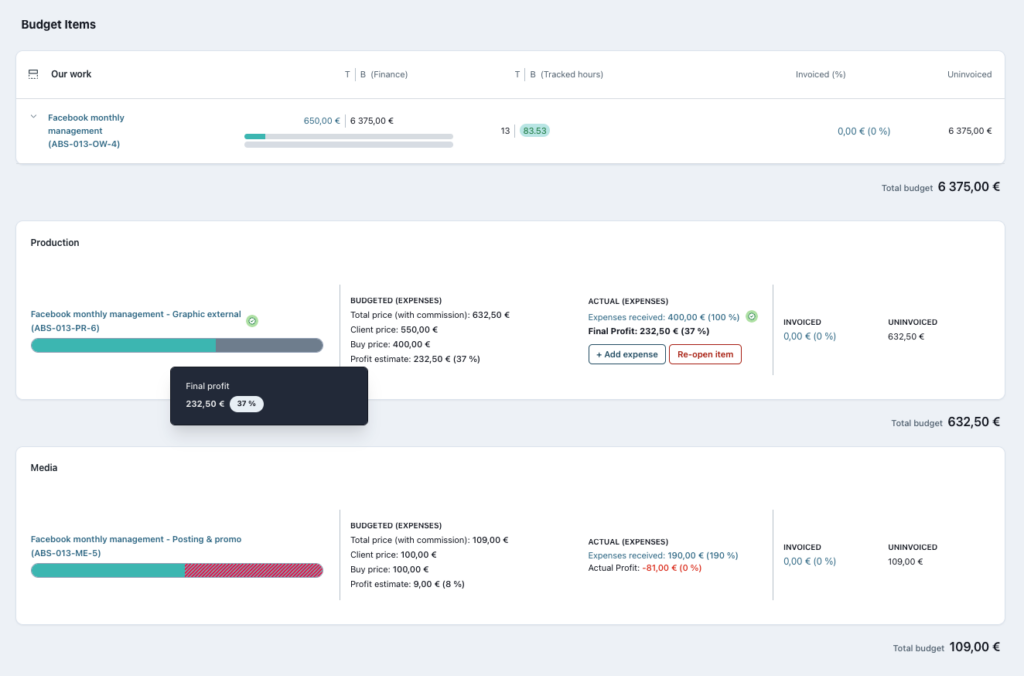Click the Total budget 632,50 € value
1024x676 pixels.
tap(974, 422)
